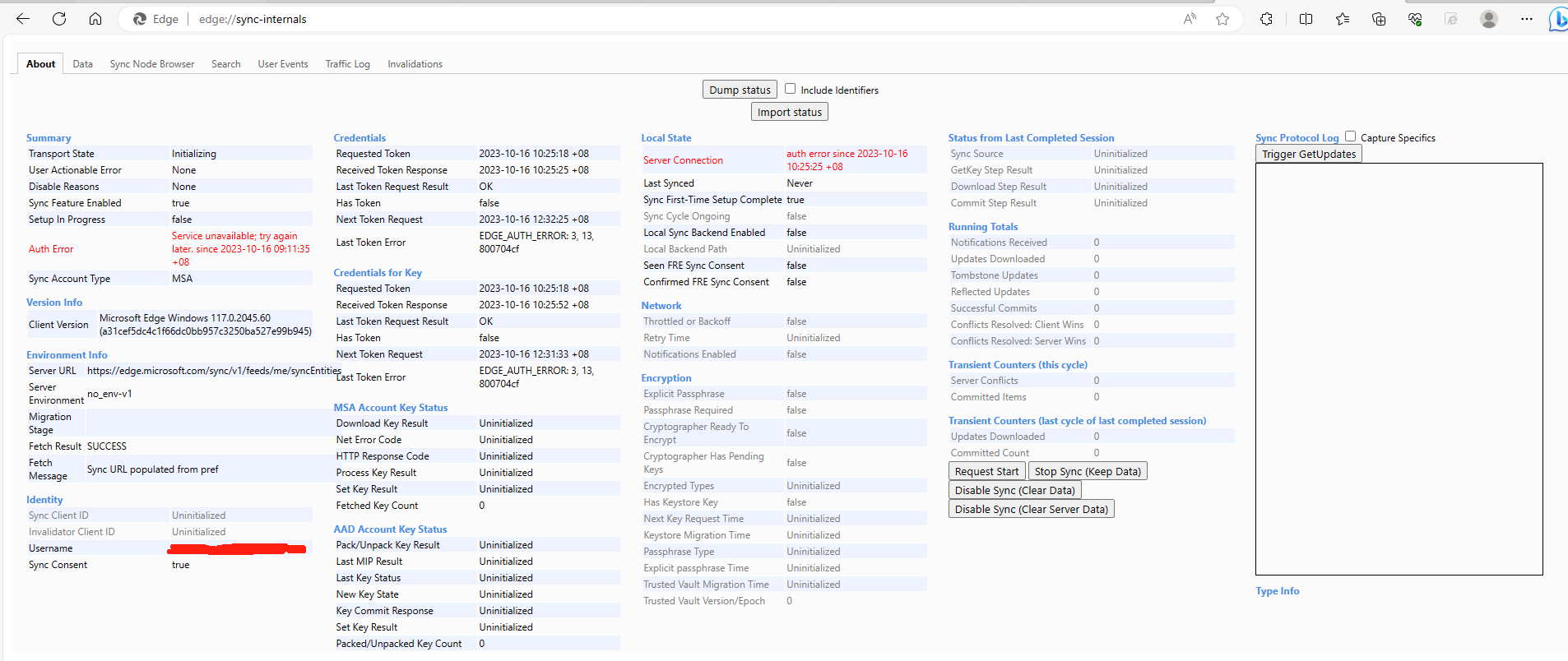This screenshot has height=661, width=1568.
Task: Open Browser essentials heart icon
Action: click(x=1415, y=19)
